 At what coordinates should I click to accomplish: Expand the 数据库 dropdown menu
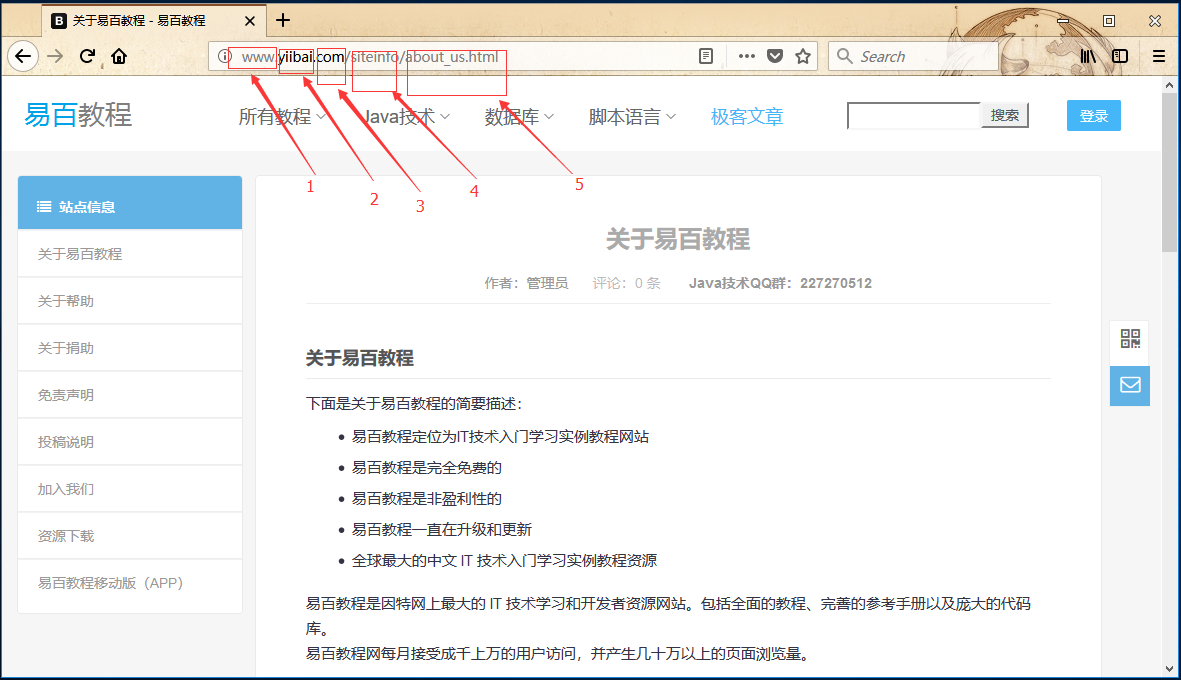pyautogui.click(x=519, y=117)
